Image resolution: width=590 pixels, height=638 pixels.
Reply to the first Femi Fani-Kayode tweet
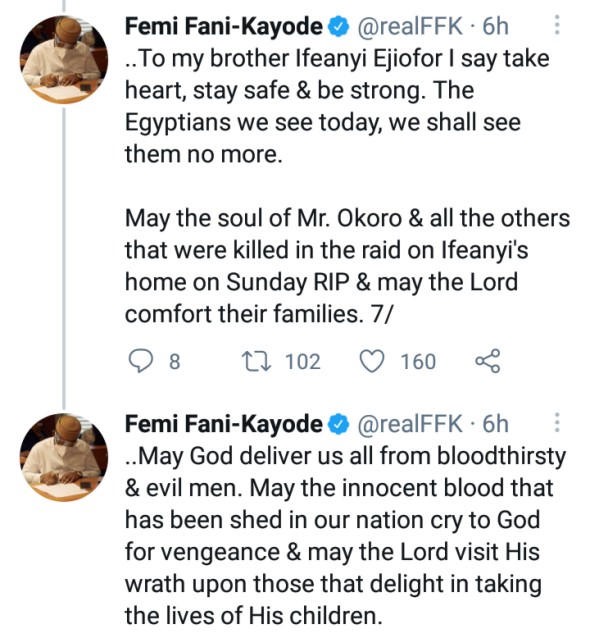tap(141, 361)
